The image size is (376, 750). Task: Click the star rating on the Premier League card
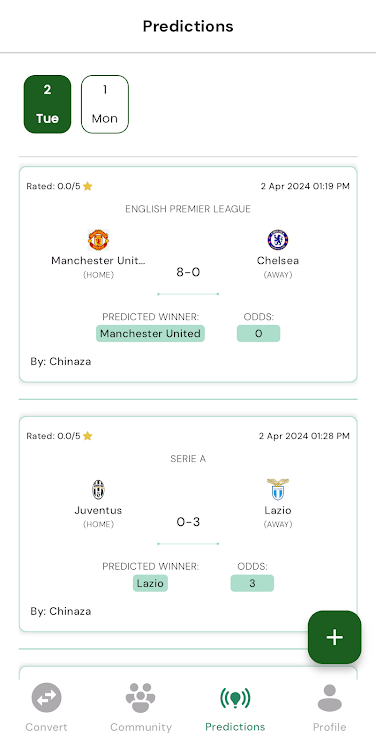coord(87,186)
